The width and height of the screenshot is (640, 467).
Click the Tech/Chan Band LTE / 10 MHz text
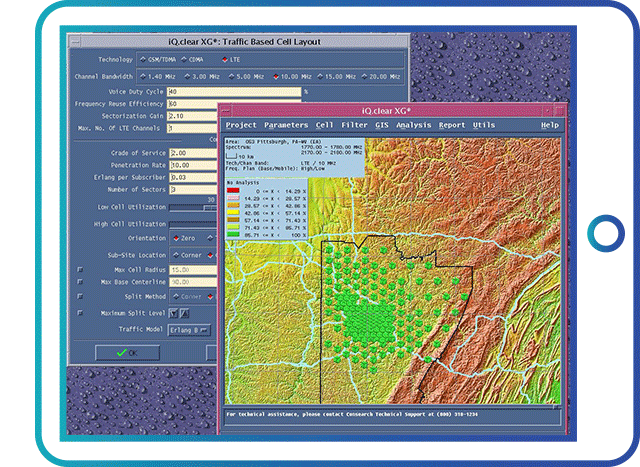pyautogui.click(x=281, y=163)
